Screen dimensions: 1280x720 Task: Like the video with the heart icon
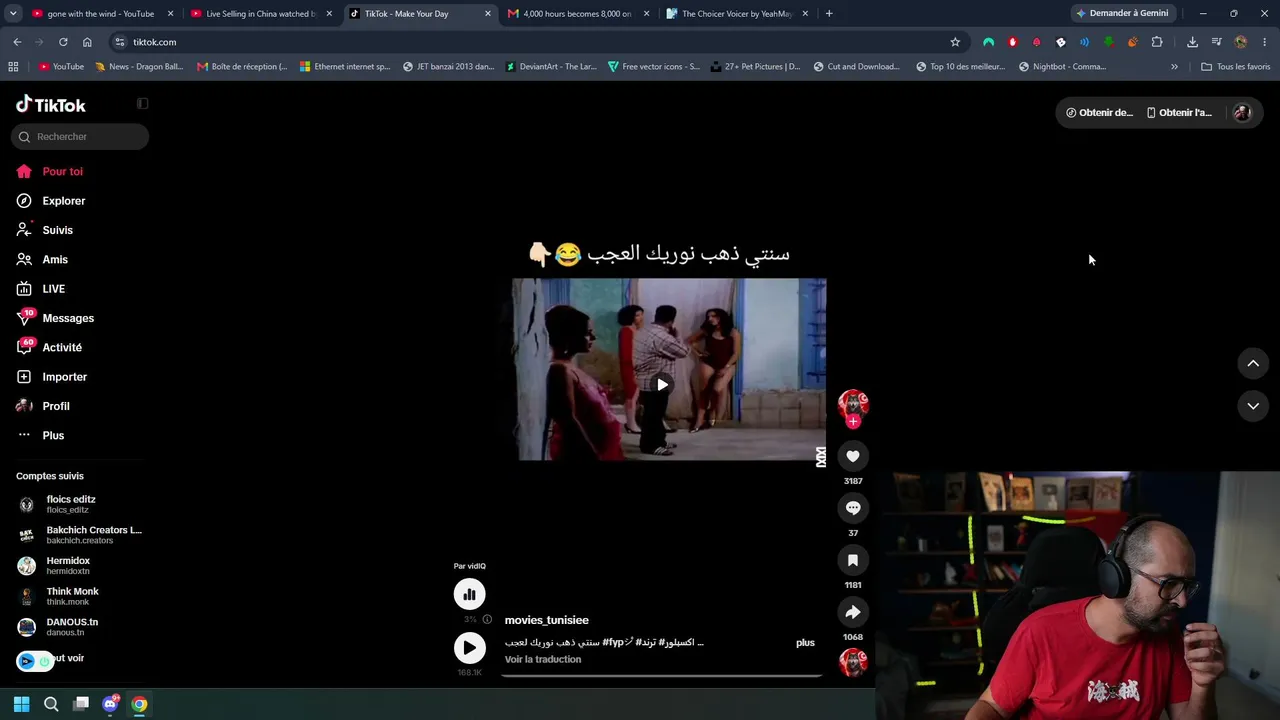coord(853,456)
